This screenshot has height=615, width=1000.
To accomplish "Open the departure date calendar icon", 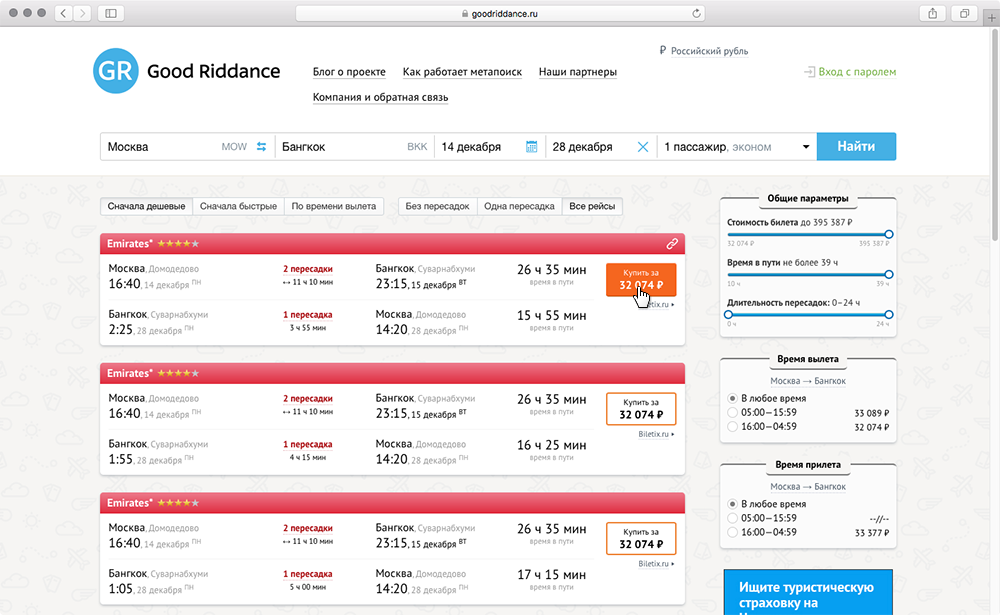I will (532, 147).
